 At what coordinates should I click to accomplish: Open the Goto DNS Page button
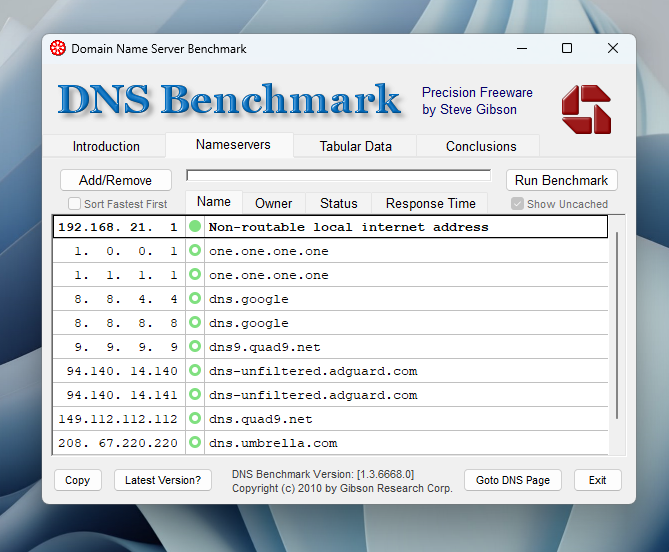[513, 480]
